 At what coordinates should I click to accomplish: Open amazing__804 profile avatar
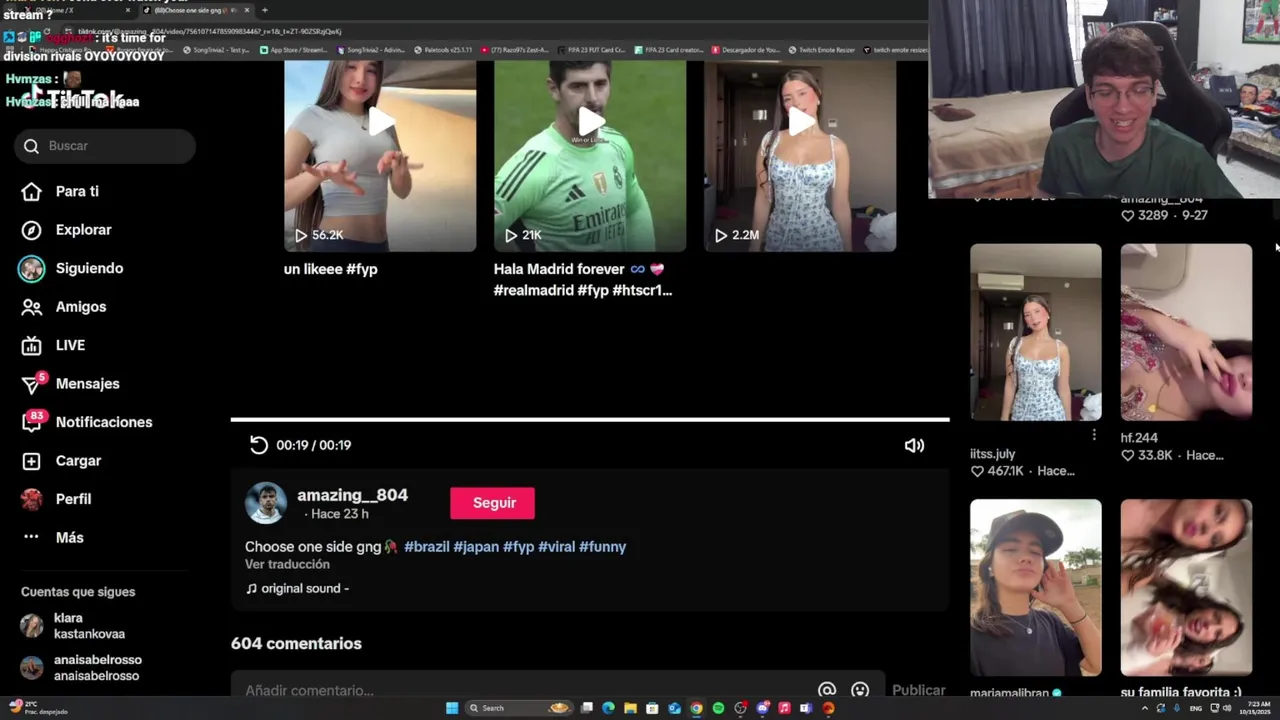coord(266,503)
